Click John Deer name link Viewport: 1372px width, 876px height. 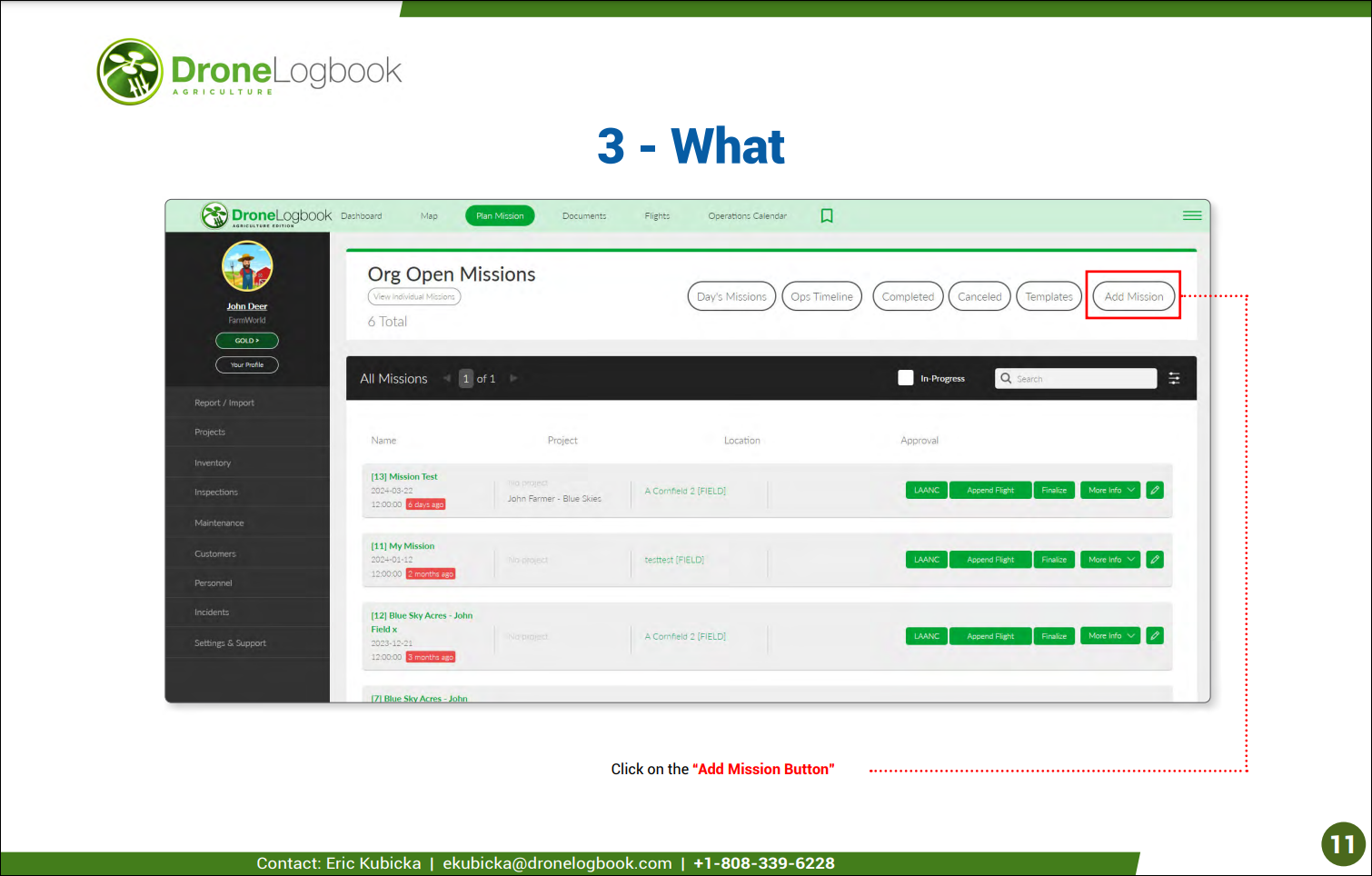coord(247,306)
